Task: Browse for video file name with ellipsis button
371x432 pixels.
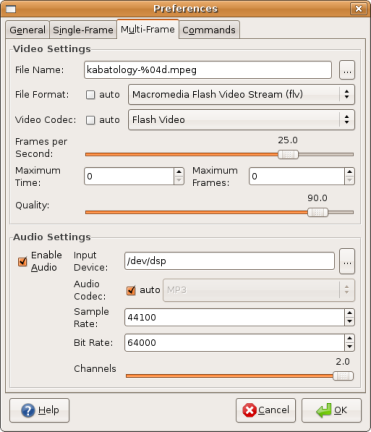Action: tap(347, 70)
